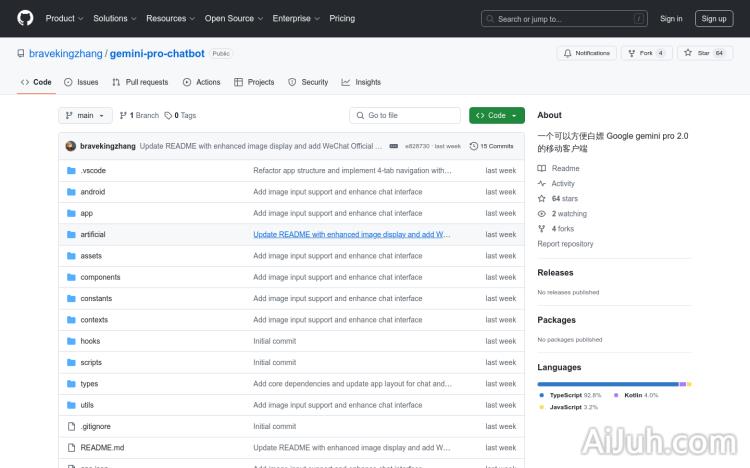Click the JavaScript 3.2% language entry
The image size is (750, 468).
point(569,407)
